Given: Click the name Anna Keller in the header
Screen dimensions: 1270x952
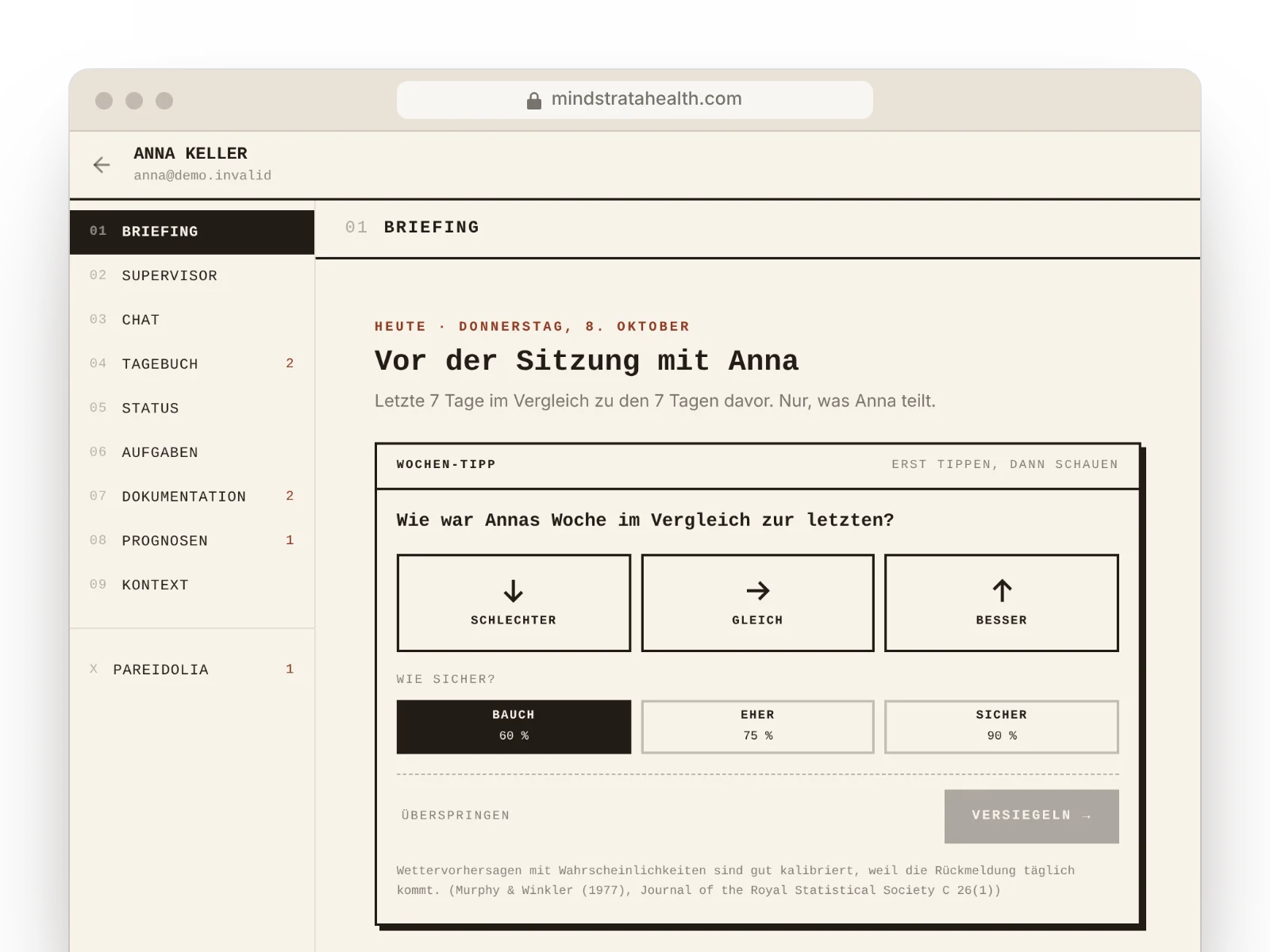Looking at the screenshot, I should click(x=190, y=153).
